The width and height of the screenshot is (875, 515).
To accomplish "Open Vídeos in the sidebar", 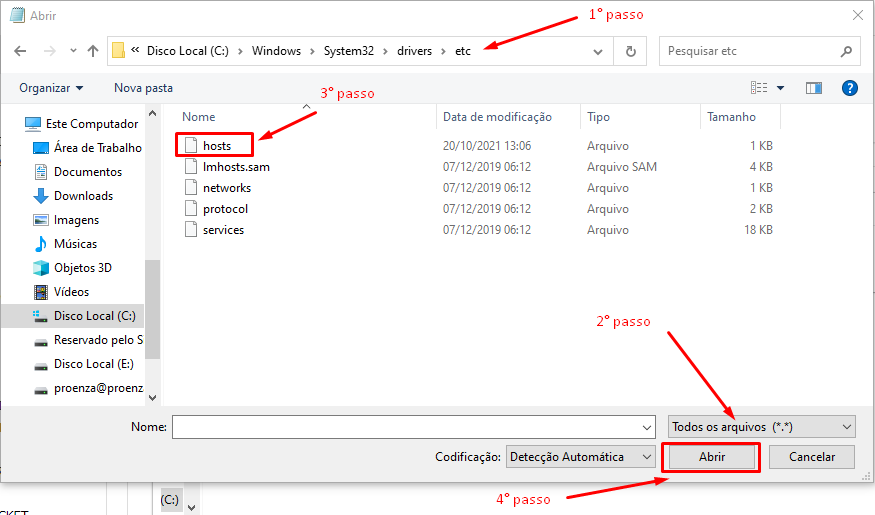I will [61, 292].
